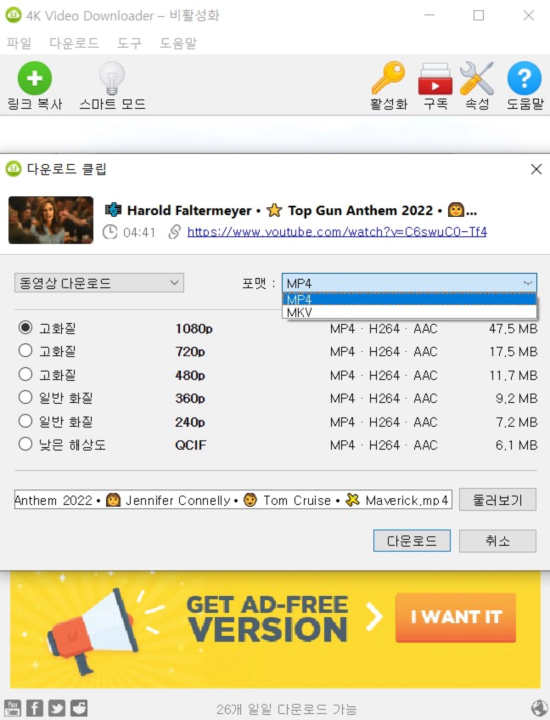
Task: Open the 파일 menu
Action: click(x=19, y=43)
